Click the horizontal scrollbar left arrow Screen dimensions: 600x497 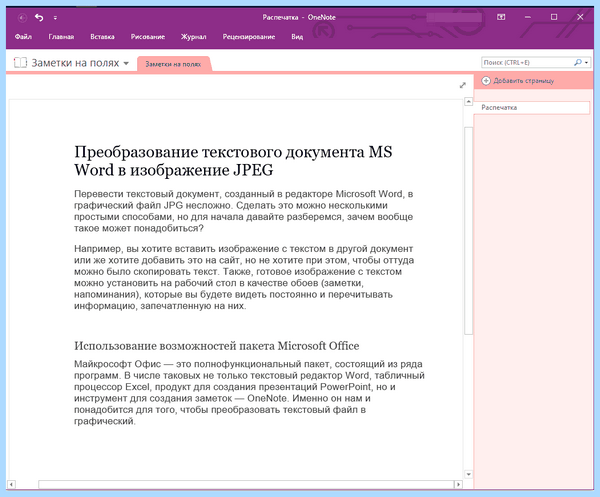click(x=11, y=484)
